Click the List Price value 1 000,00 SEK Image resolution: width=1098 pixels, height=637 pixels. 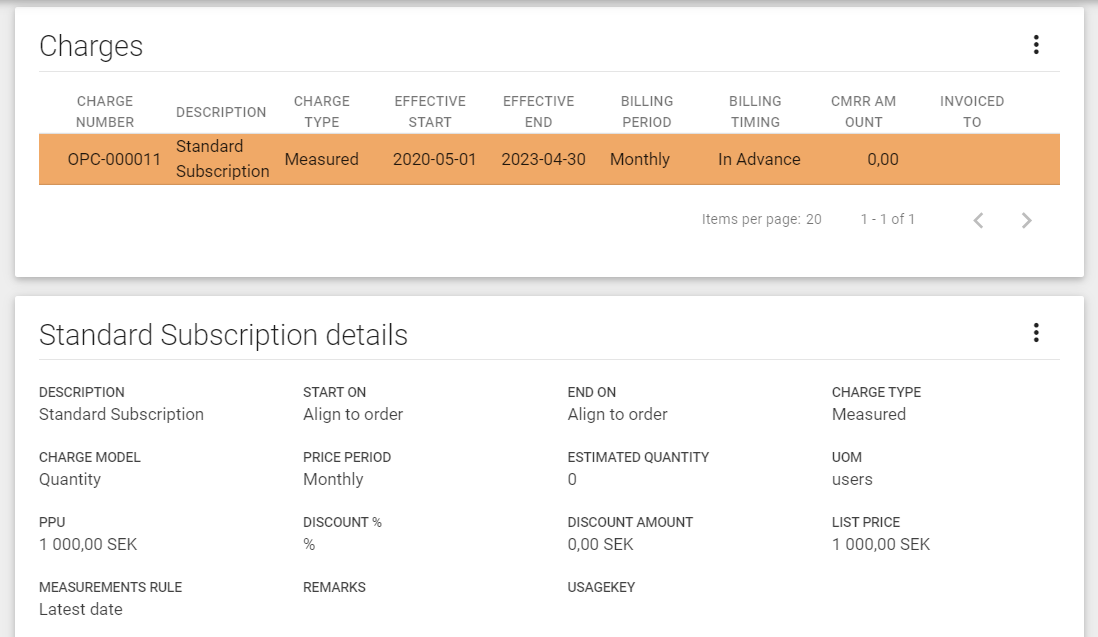tap(881, 545)
